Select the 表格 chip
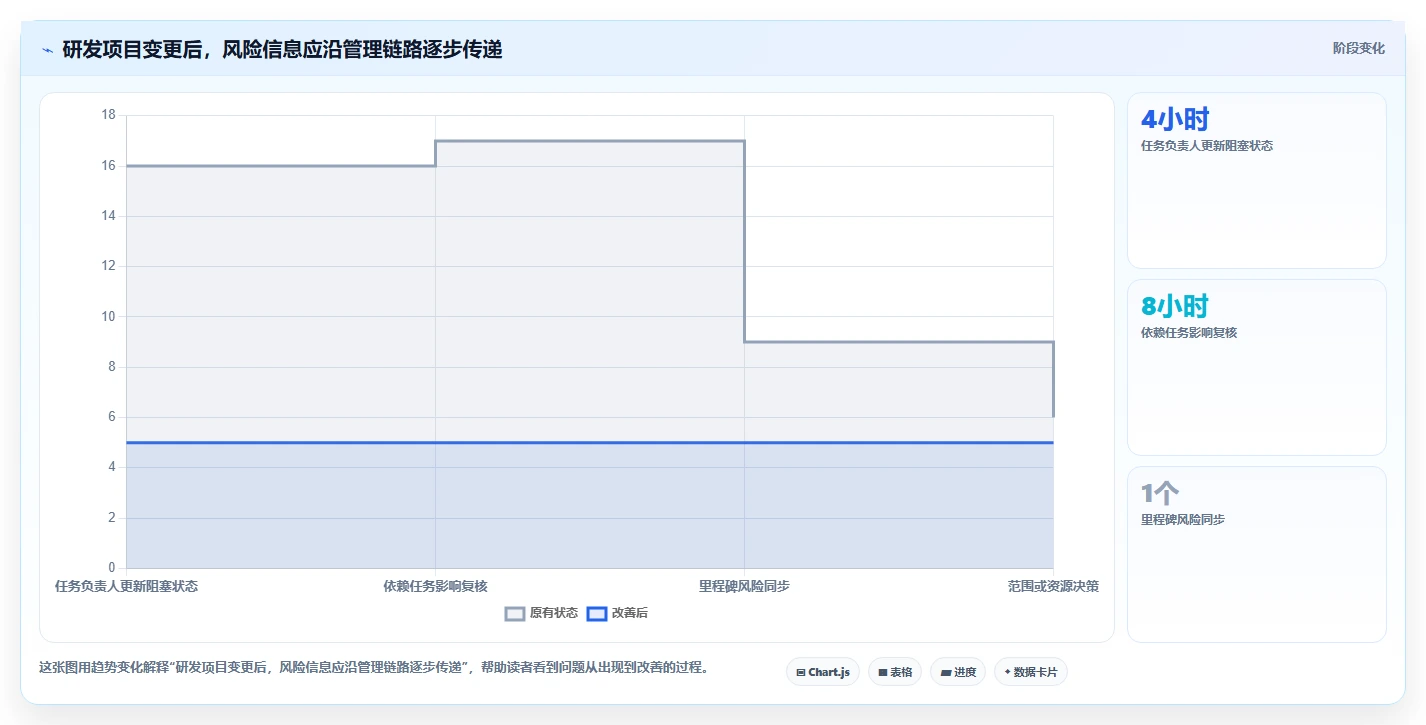1426x725 pixels. tap(895, 672)
